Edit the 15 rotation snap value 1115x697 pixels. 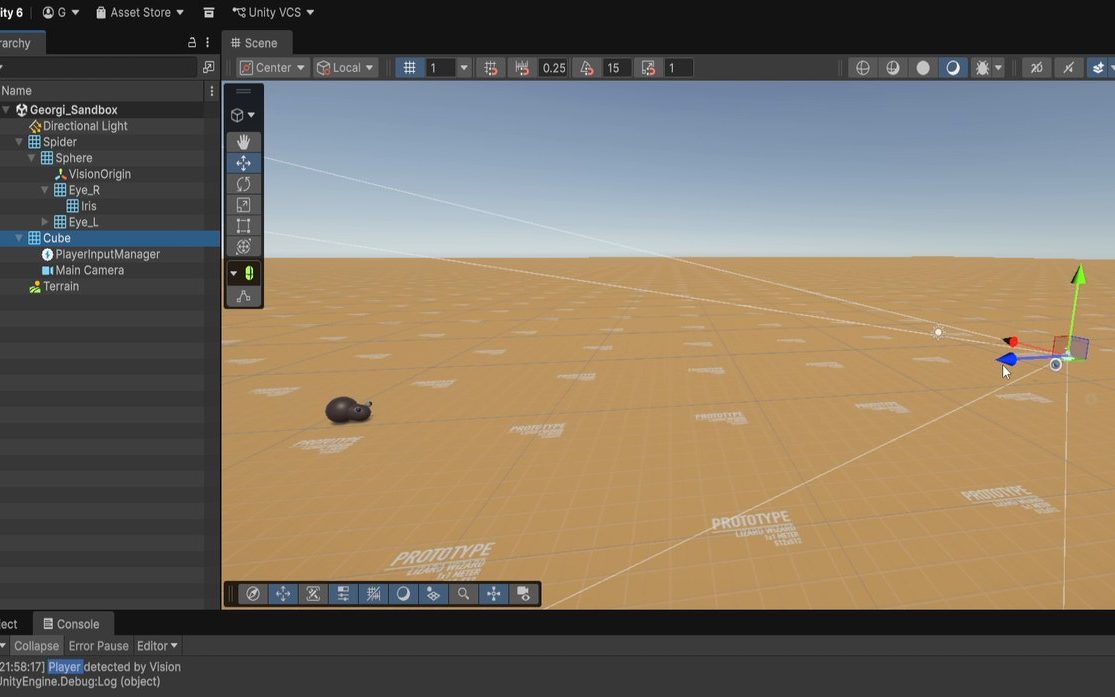tap(616, 68)
